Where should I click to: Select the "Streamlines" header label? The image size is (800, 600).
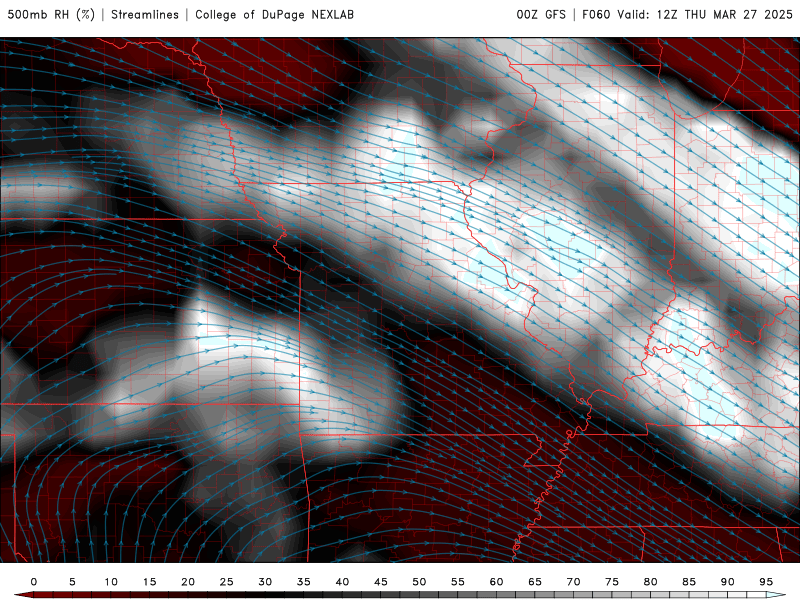[145, 14]
